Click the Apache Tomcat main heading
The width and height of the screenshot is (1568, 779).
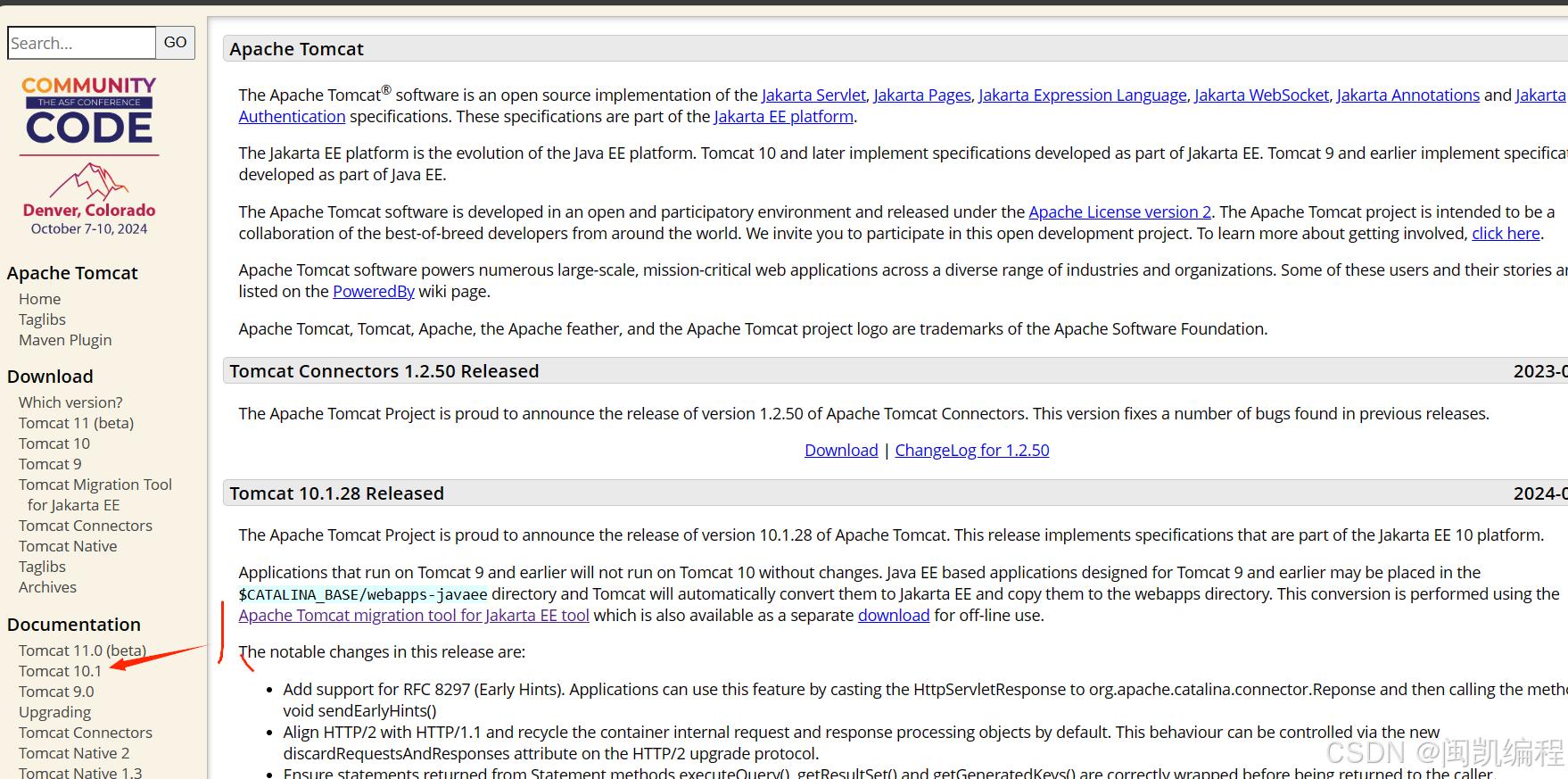[x=296, y=49]
